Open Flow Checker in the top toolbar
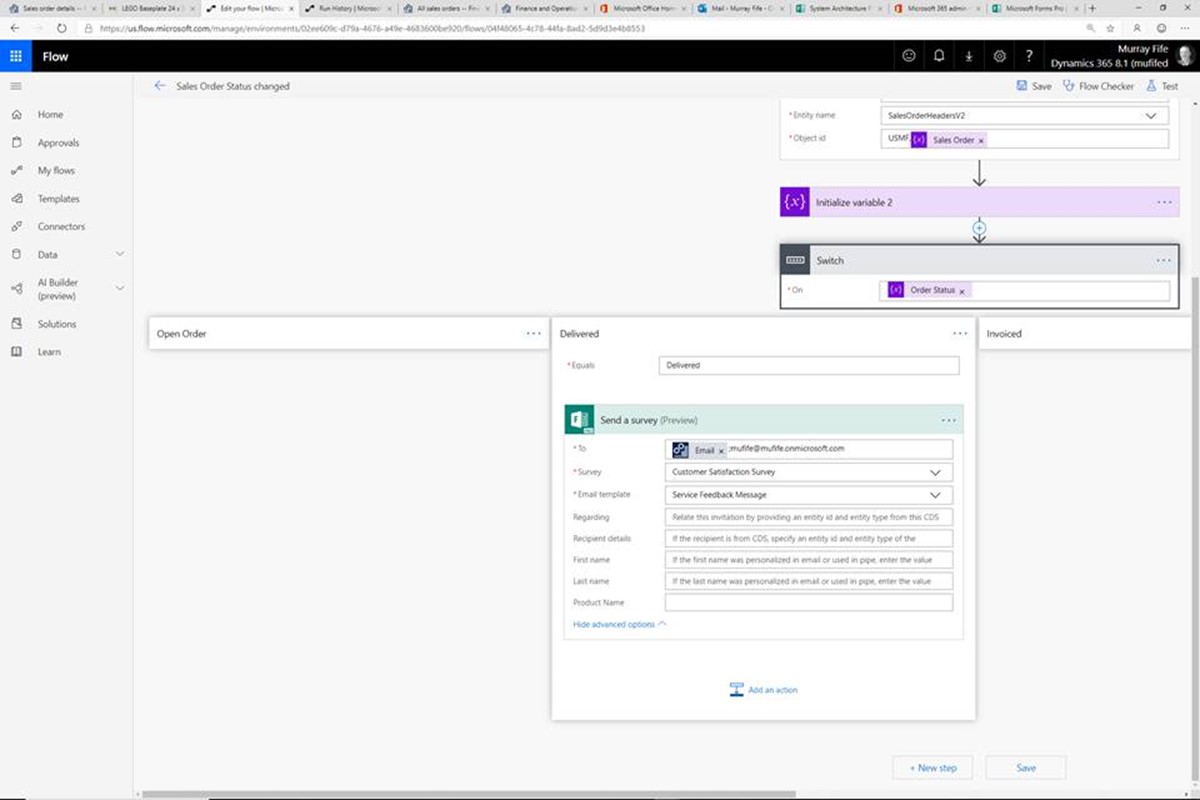The width and height of the screenshot is (1200, 800). tap(1098, 86)
